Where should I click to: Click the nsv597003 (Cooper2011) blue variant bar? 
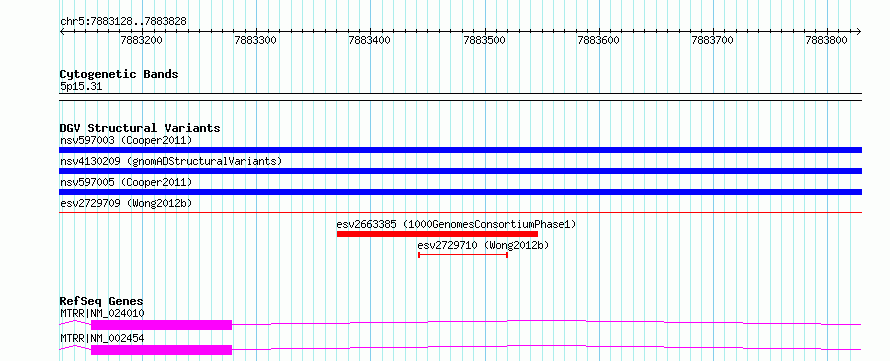tap(460, 150)
